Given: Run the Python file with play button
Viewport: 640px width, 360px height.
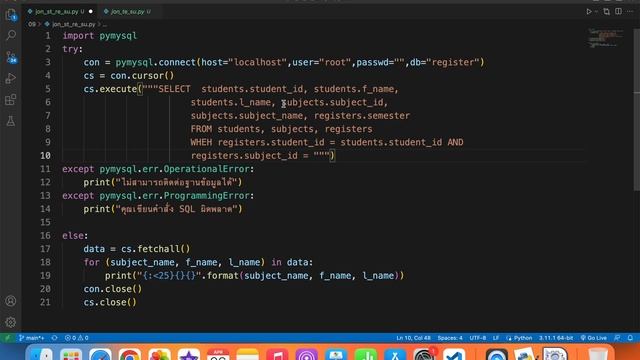Looking at the screenshot, I should pos(589,12).
